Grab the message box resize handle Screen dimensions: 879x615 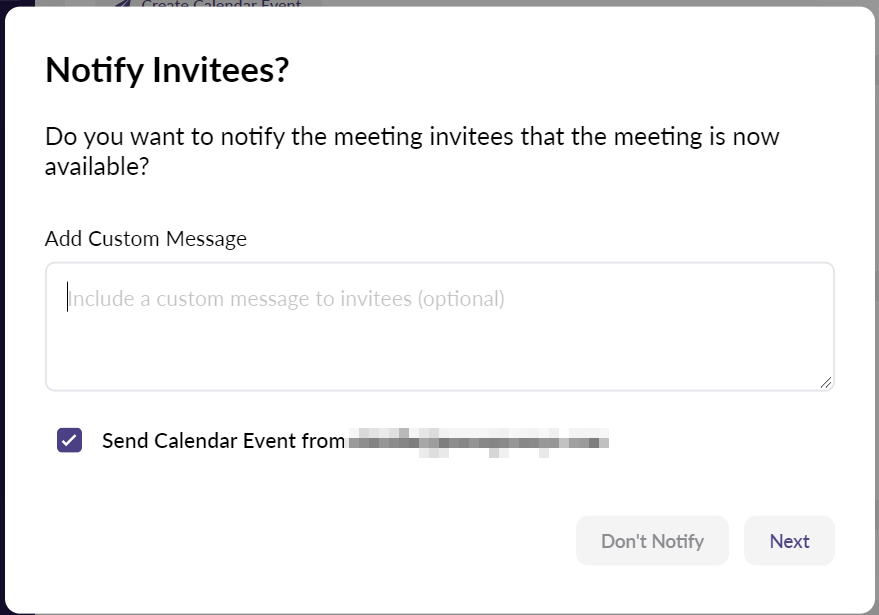pos(826,382)
